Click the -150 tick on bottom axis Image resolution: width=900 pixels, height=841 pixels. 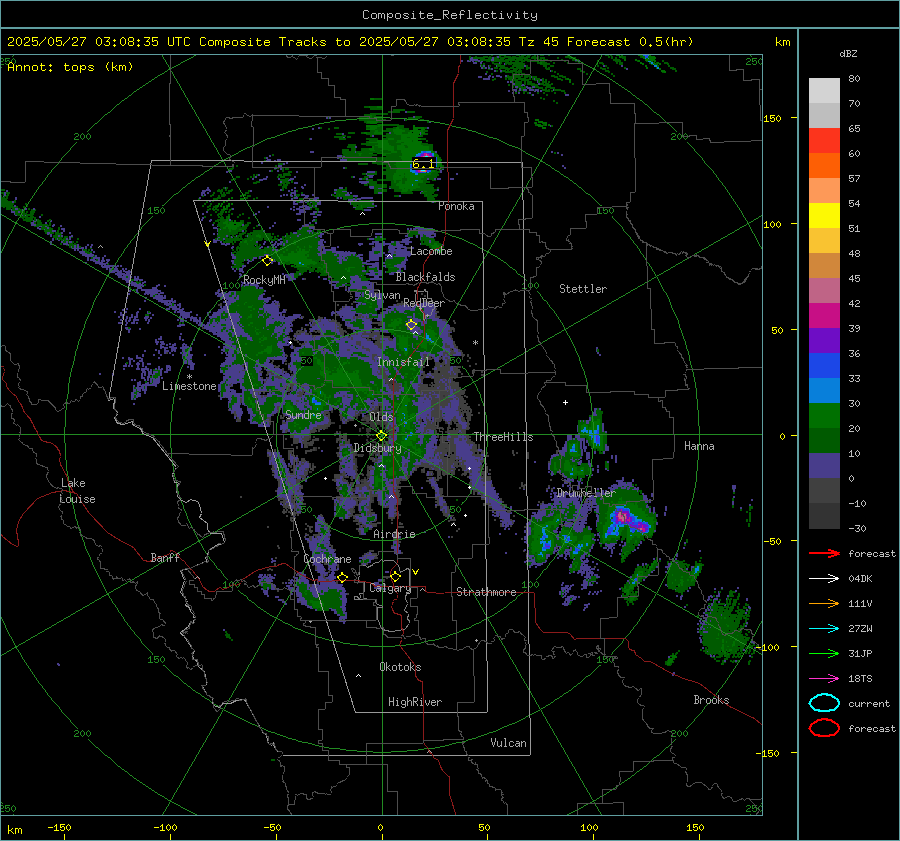click(59, 827)
